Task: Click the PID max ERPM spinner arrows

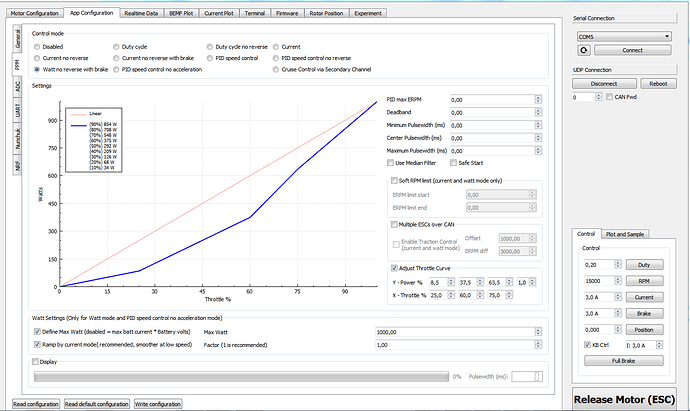Action: [x=539, y=100]
